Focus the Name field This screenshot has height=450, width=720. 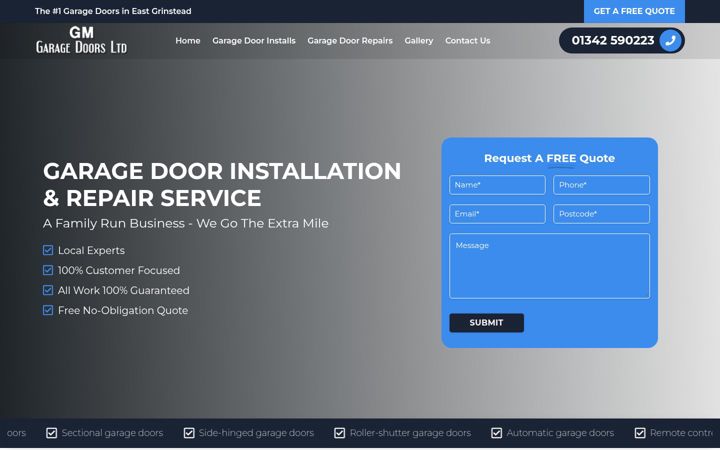(497, 185)
